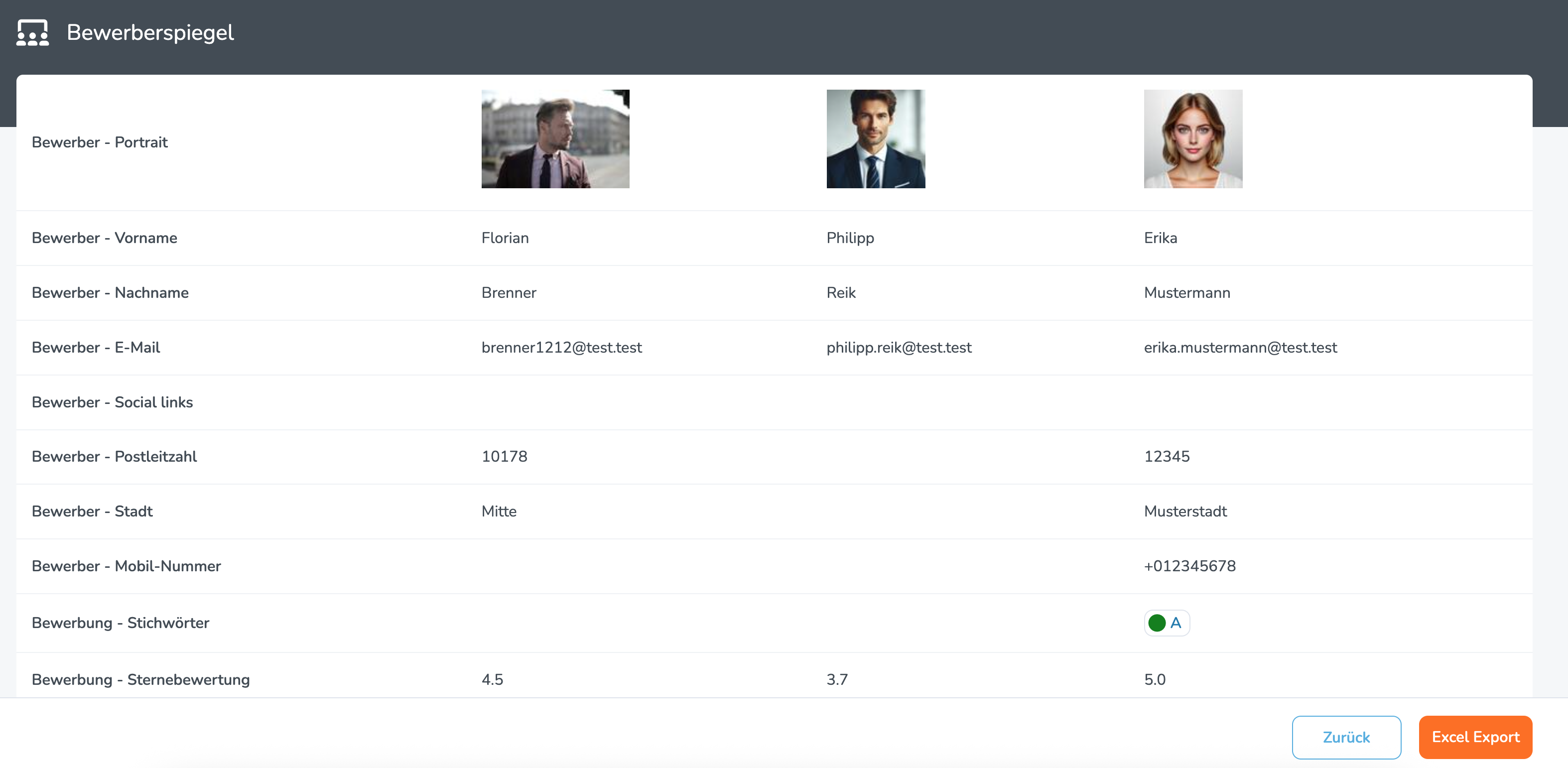The height and width of the screenshot is (768, 1568).
Task: Select the city Mitte
Action: 499,511
